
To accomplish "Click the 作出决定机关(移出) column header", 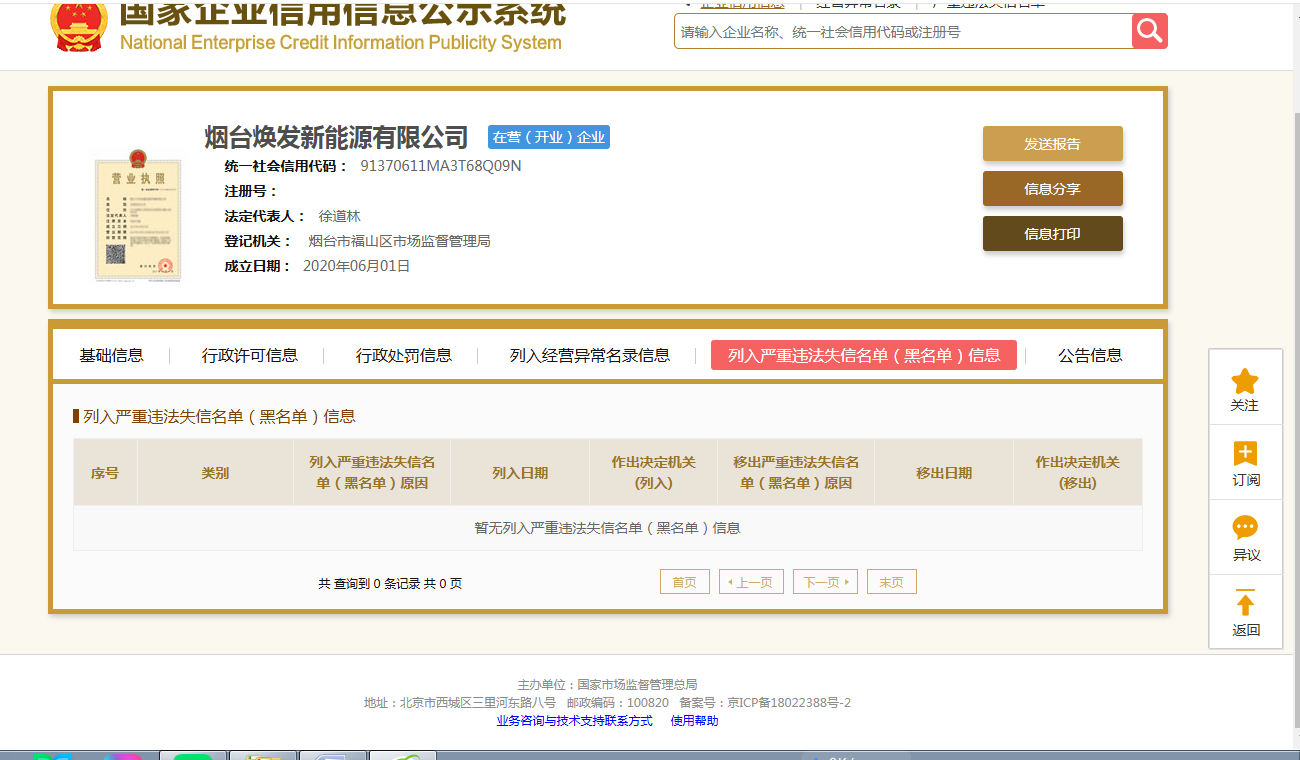I will [1078, 473].
